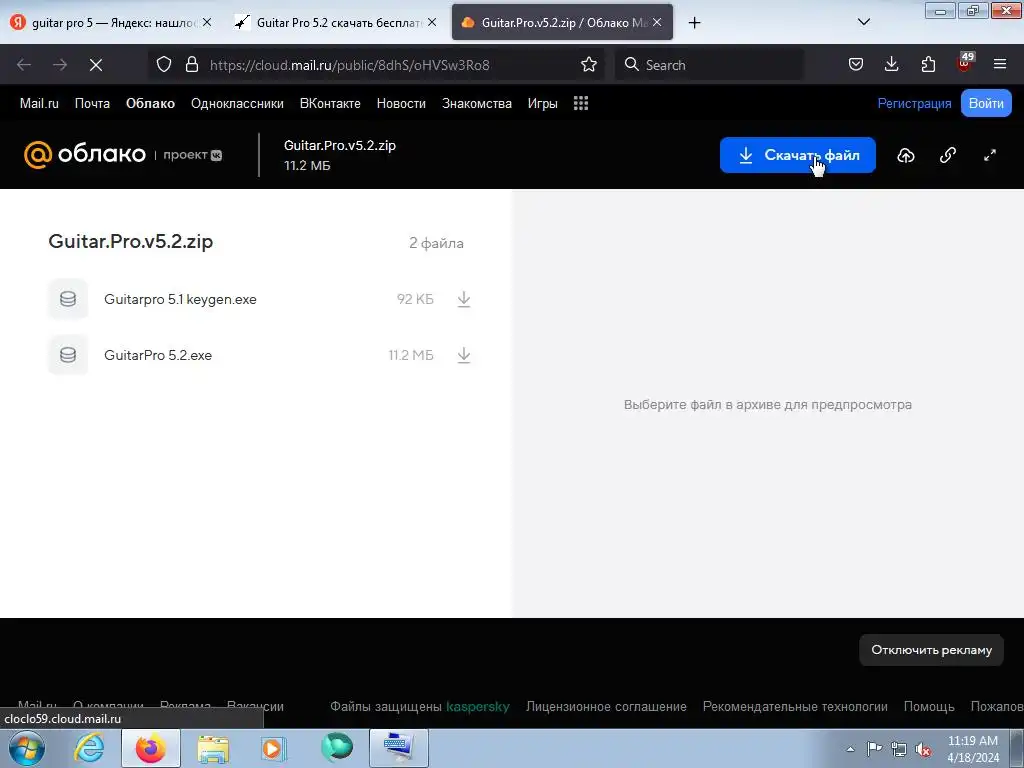
Task: Download GuitarPro 5.2.exe arrow icon
Action: (x=464, y=355)
